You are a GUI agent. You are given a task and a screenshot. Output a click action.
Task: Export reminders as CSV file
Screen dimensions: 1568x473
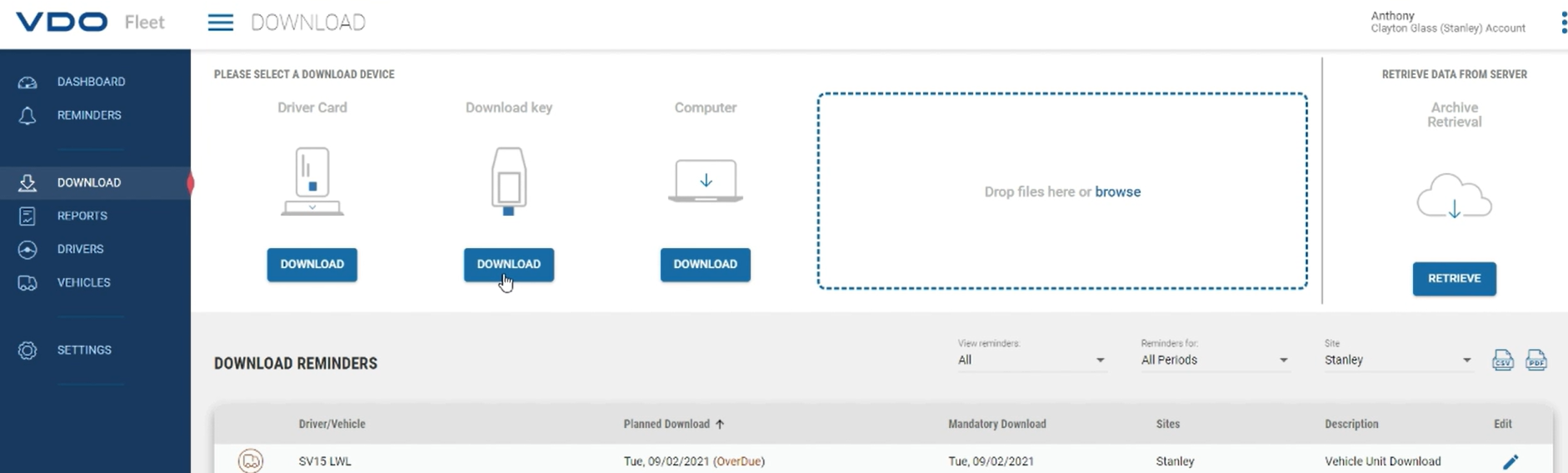(x=1503, y=360)
